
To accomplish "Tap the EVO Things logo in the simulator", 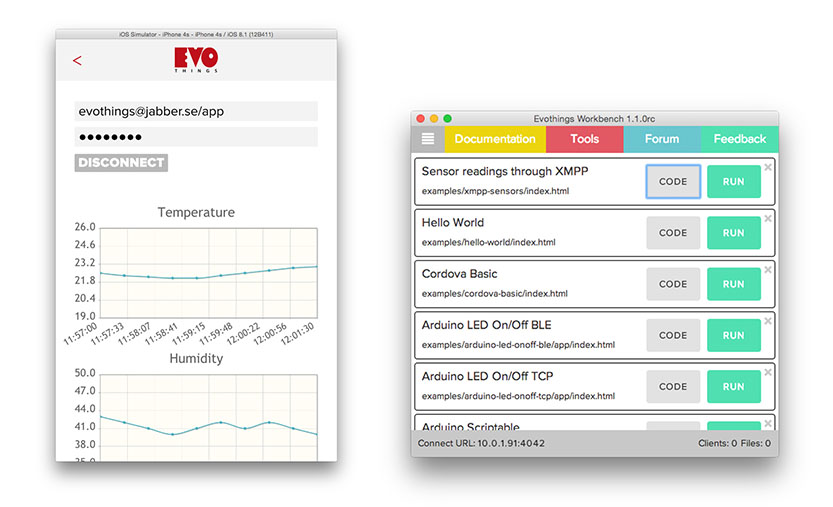I will (x=196, y=60).
